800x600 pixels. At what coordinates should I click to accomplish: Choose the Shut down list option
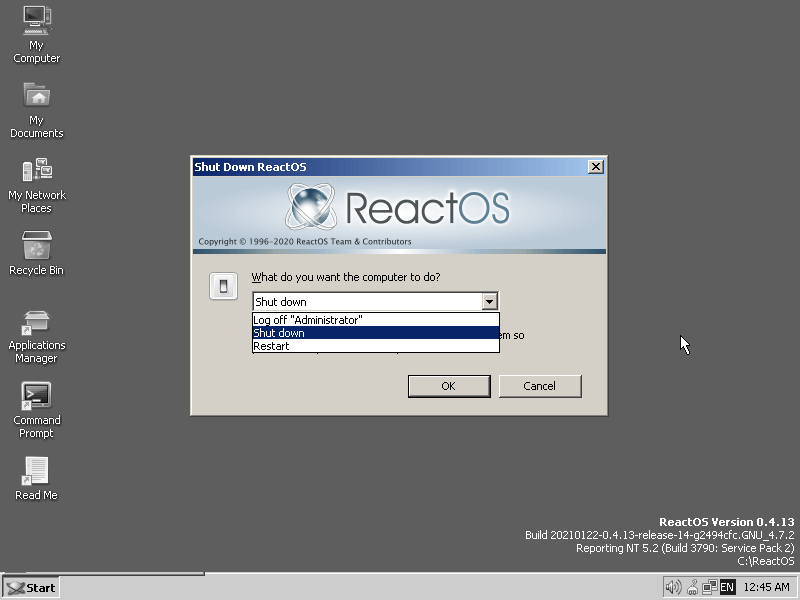tap(376, 333)
